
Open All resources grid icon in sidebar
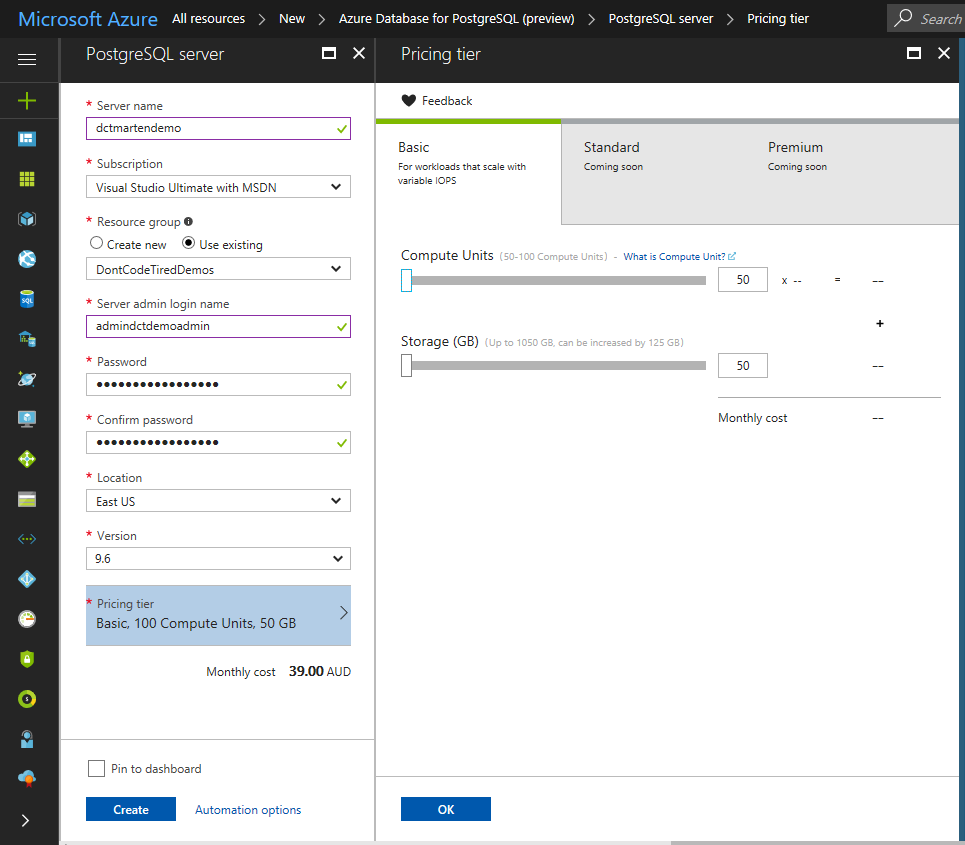28,178
